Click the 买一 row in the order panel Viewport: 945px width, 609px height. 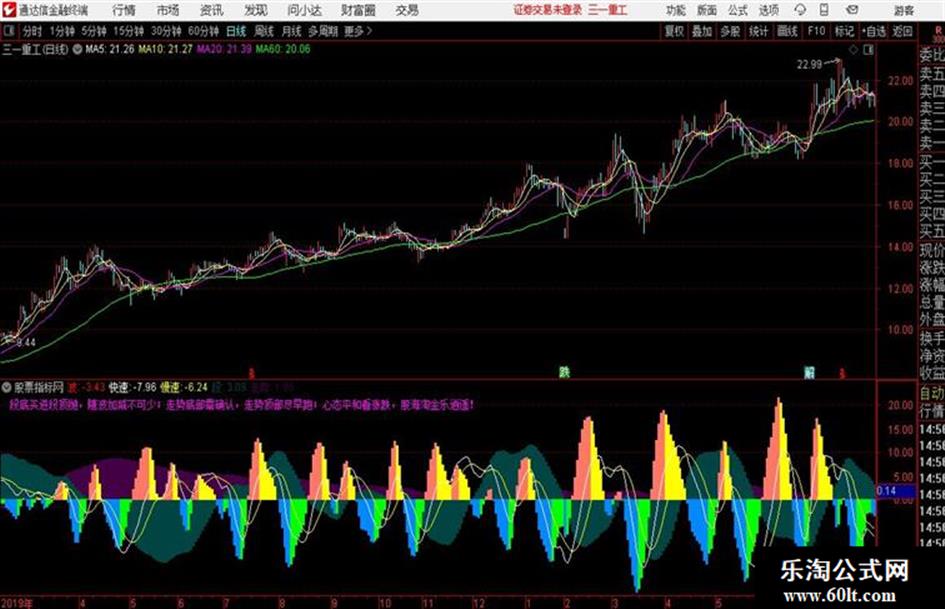[931, 162]
